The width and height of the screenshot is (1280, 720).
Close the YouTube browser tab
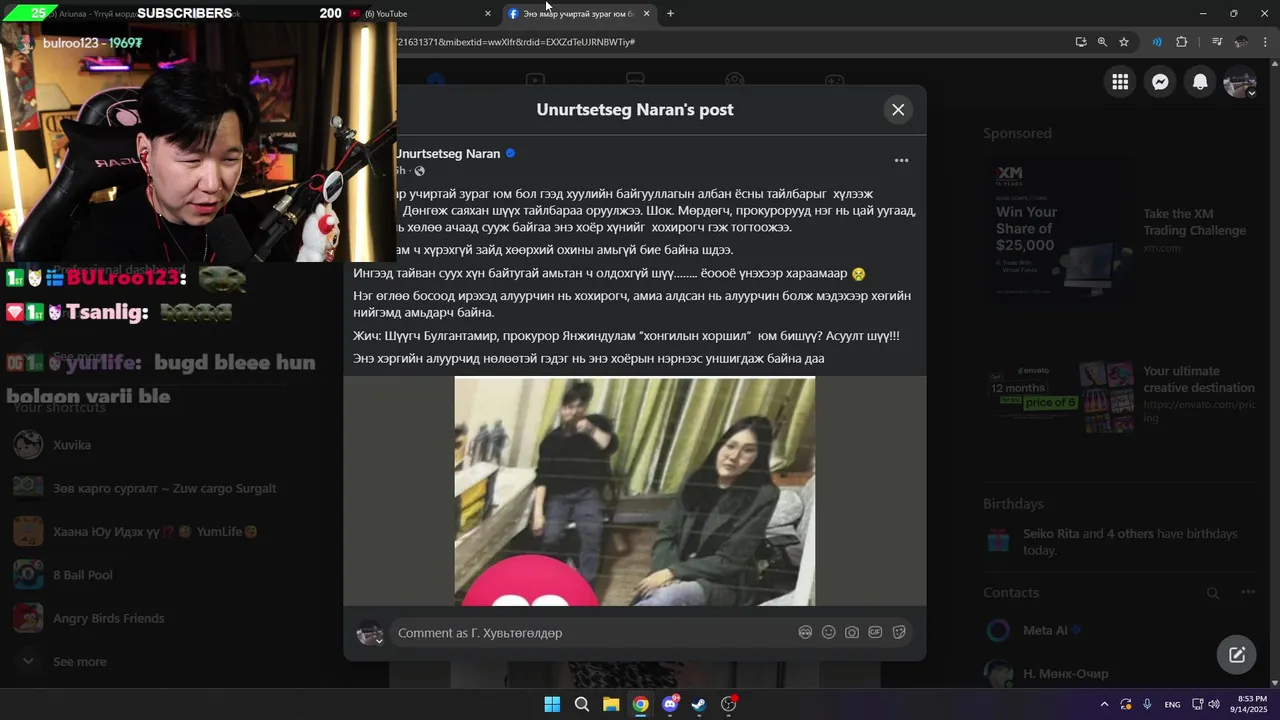[488, 14]
